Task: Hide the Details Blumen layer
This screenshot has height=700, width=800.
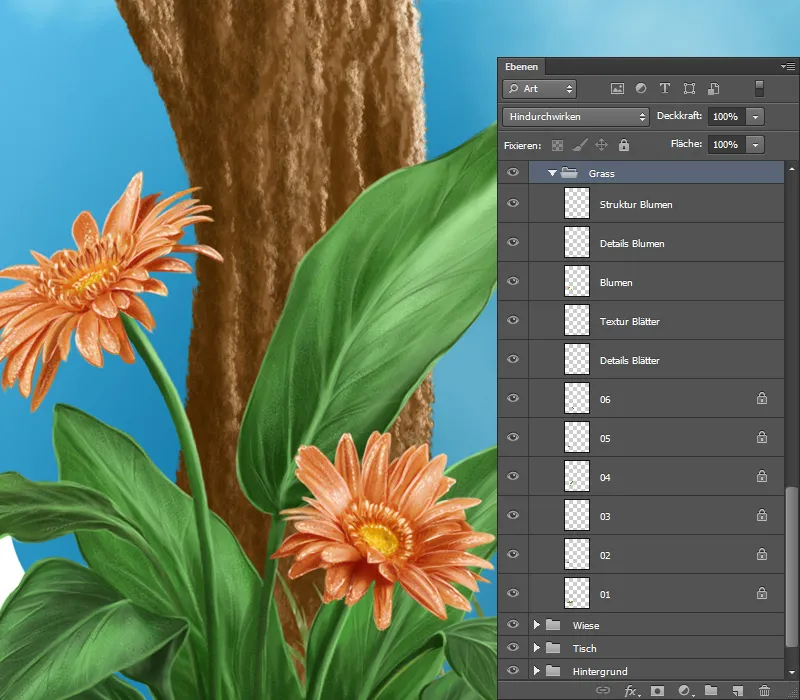Action: [x=513, y=242]
